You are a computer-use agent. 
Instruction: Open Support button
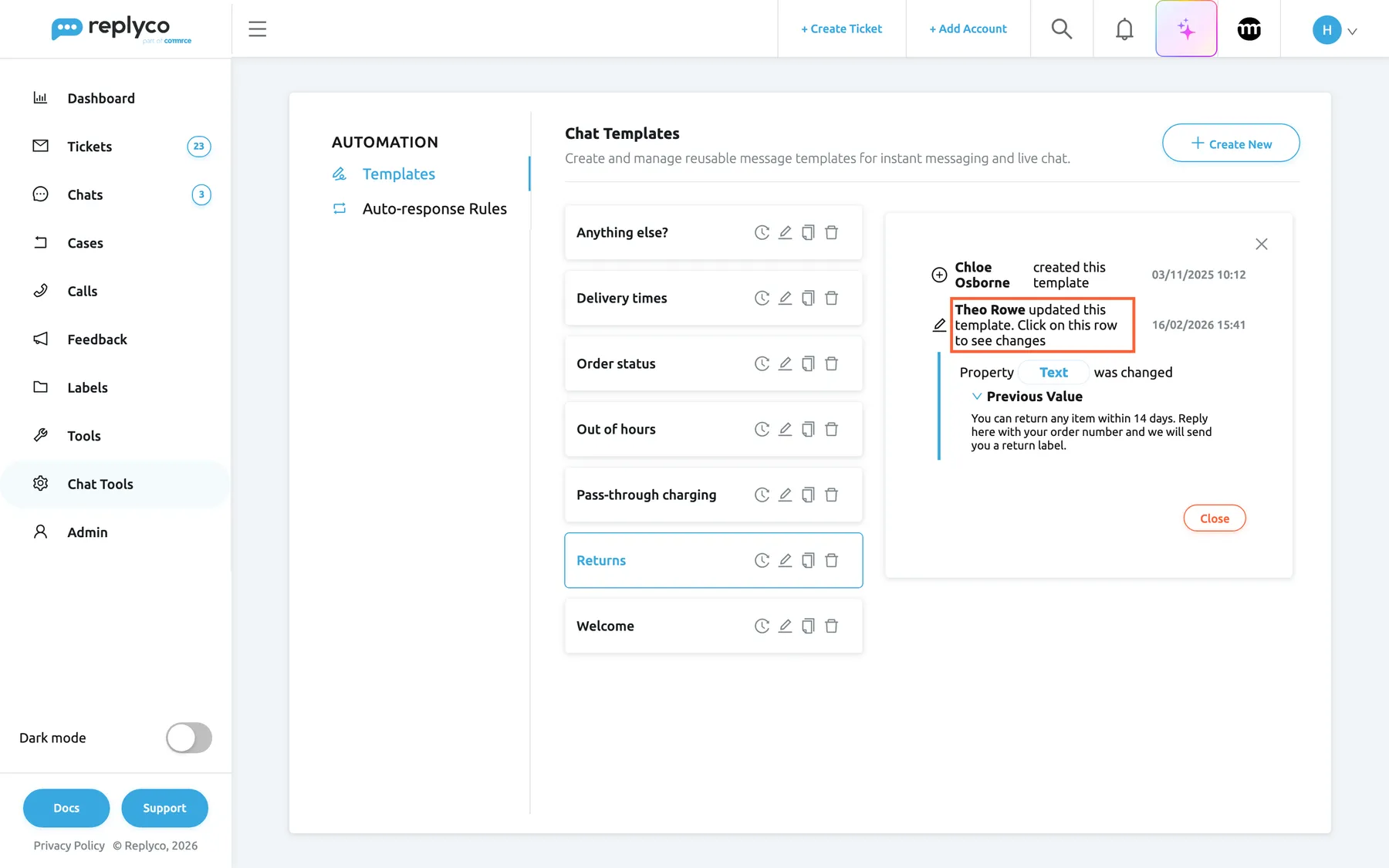click(164, 808)
